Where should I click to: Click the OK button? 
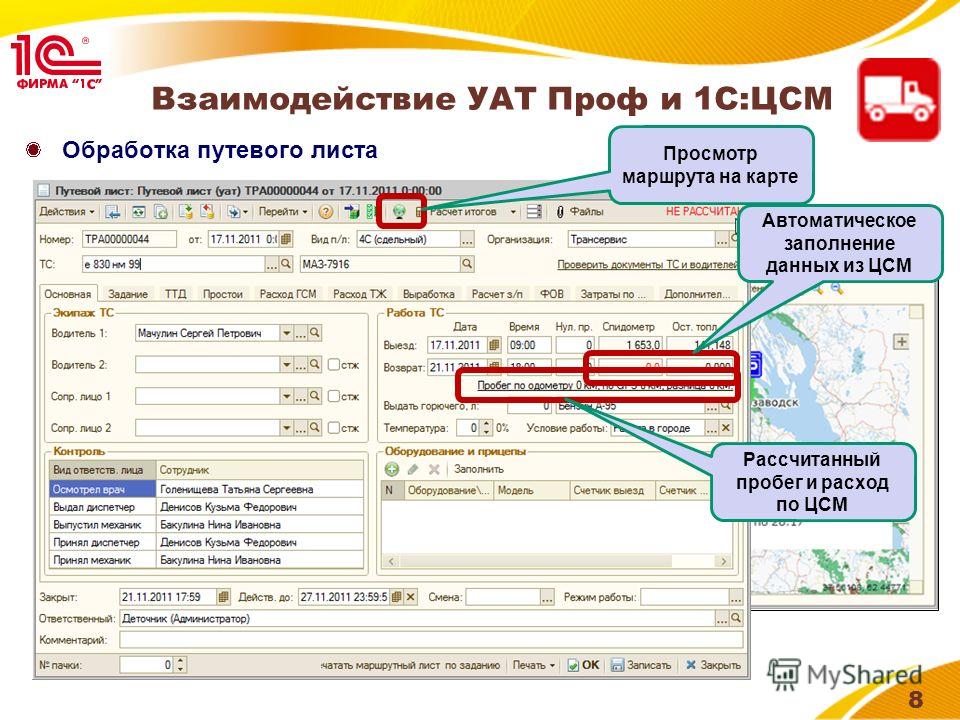point(583,665)
